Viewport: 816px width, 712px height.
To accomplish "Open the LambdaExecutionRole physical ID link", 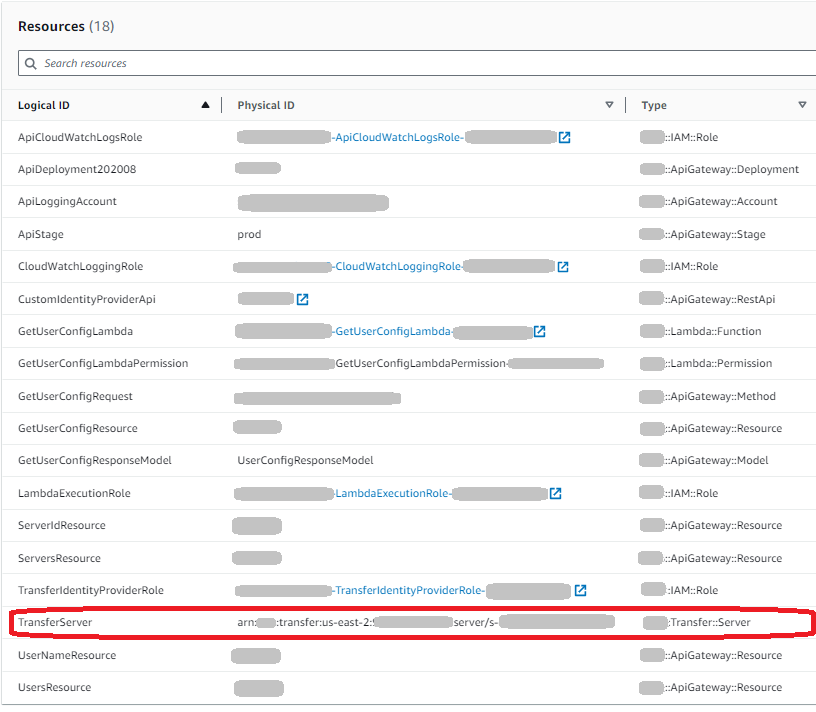I will (x=392, y=494).
